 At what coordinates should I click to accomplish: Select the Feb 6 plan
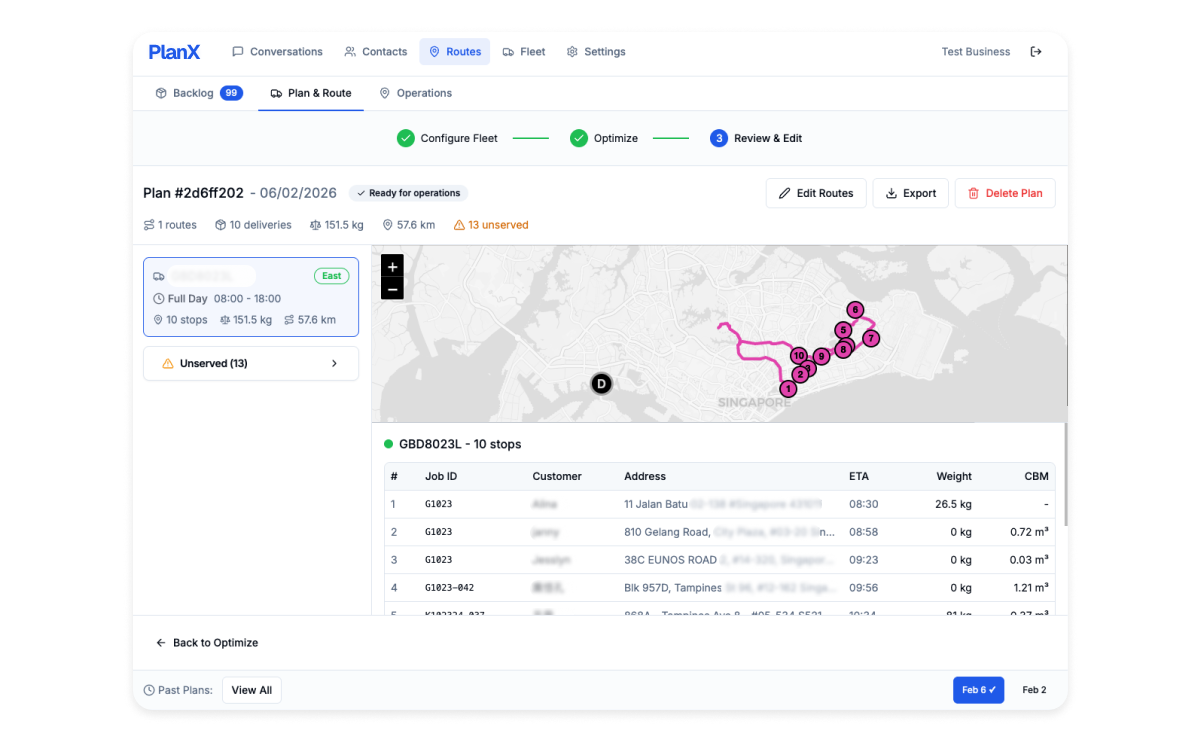978,690
